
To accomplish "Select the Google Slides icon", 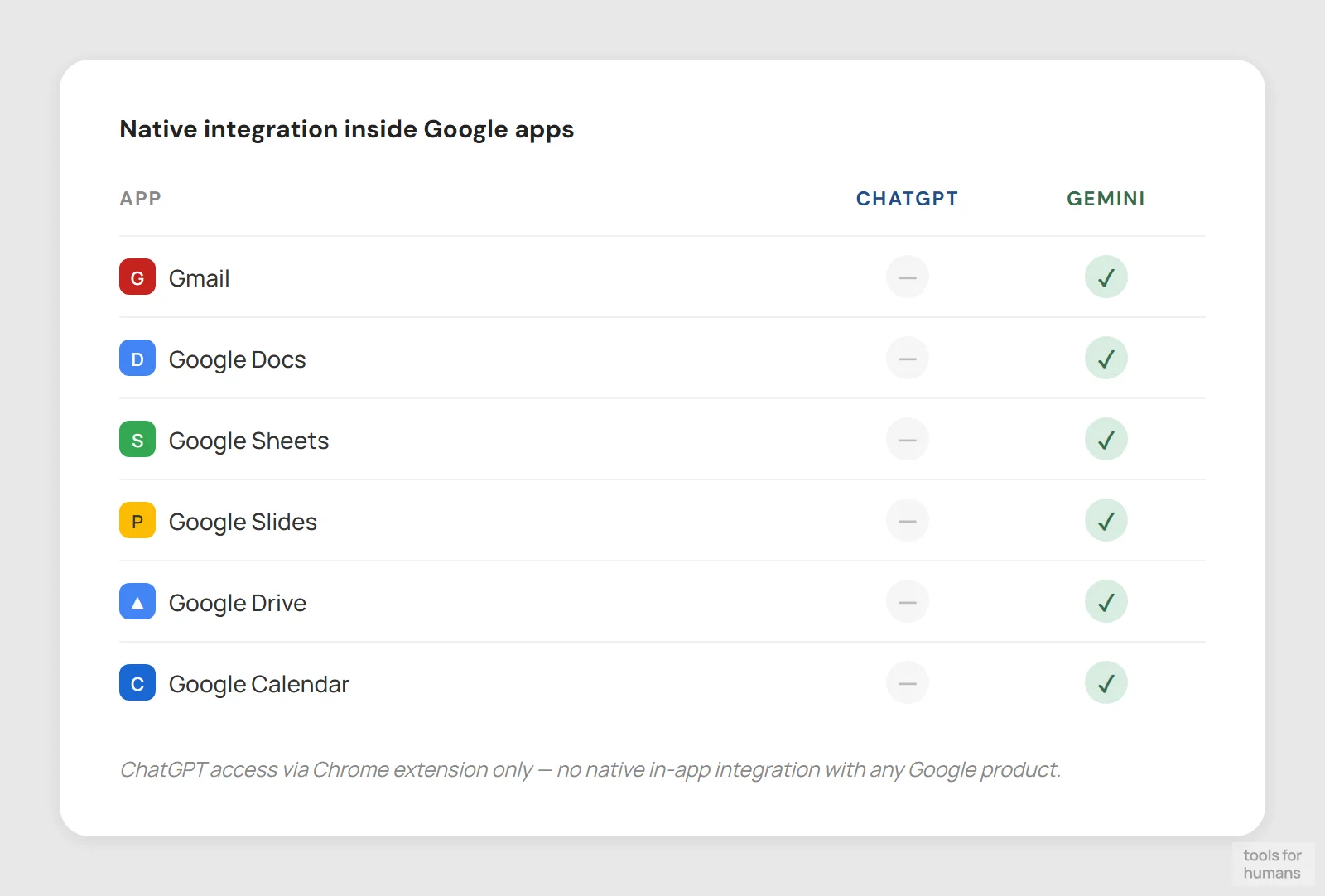I will (x=137, y=521).
